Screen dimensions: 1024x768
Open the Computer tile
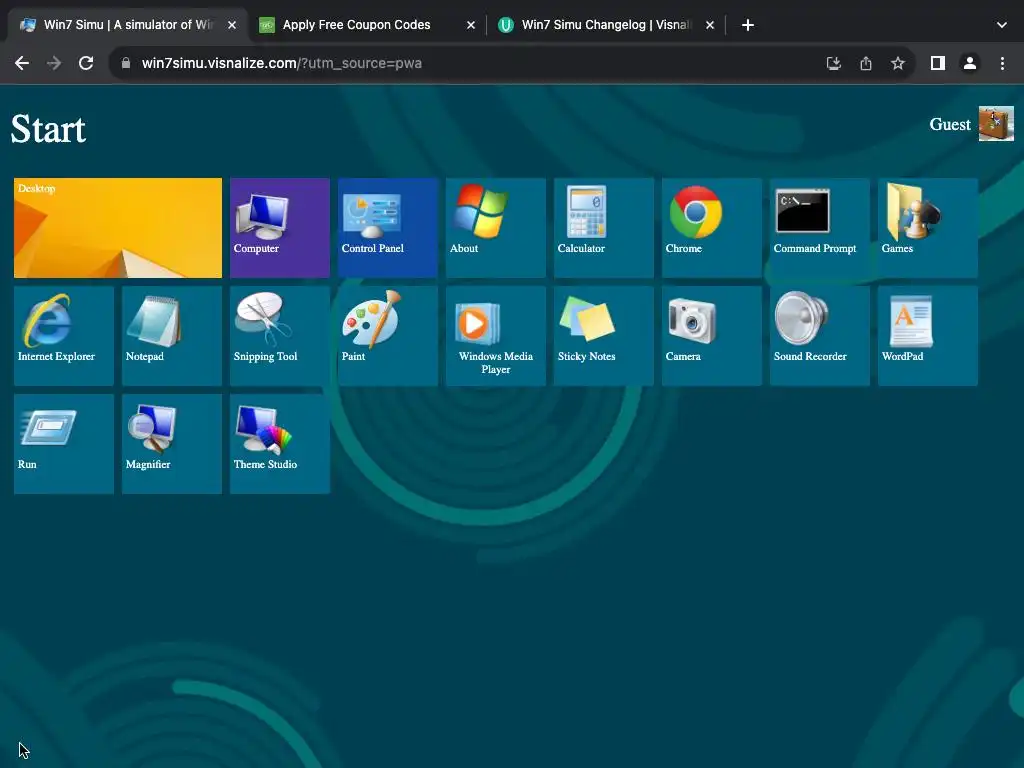(x=280, y=228)
